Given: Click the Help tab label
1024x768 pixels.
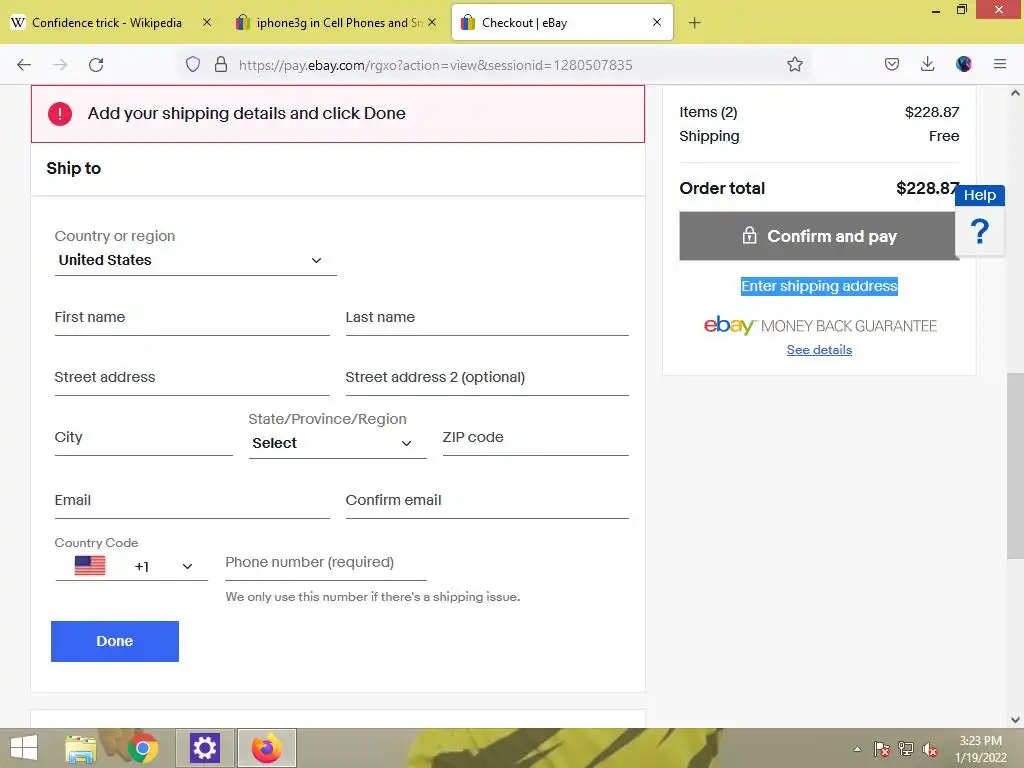Looking at the screenshot, I should pos(980,195).
